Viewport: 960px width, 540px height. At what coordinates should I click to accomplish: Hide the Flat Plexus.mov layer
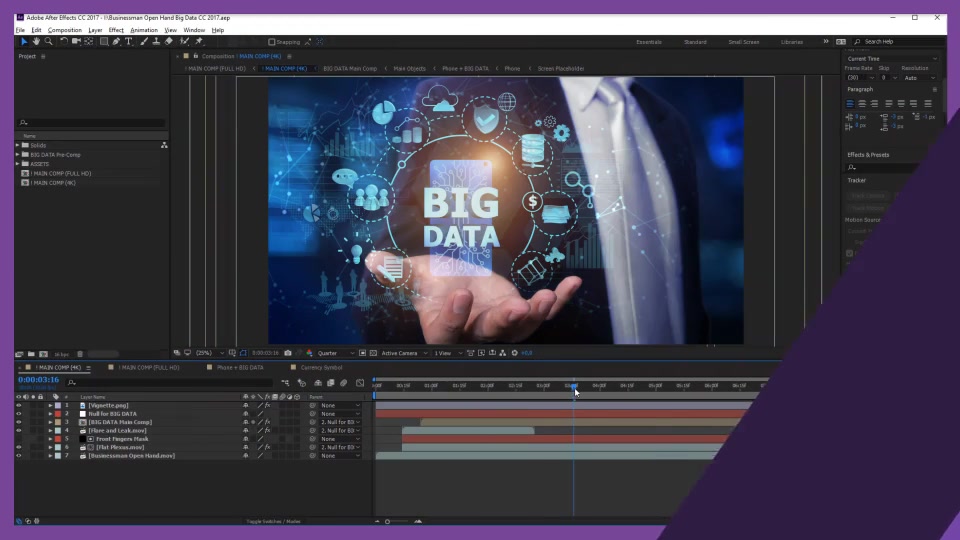pyautogui.click(x=18, y=448)
